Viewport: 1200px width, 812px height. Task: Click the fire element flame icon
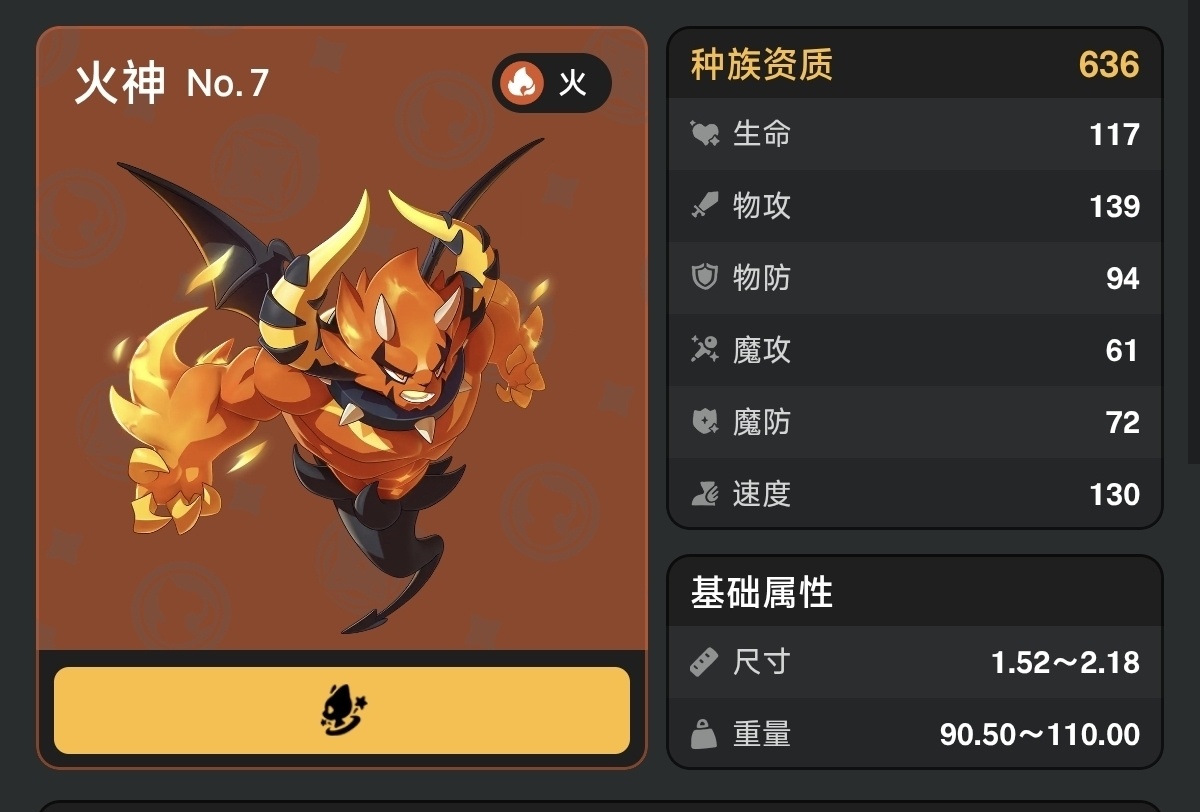tap(521, 83)
